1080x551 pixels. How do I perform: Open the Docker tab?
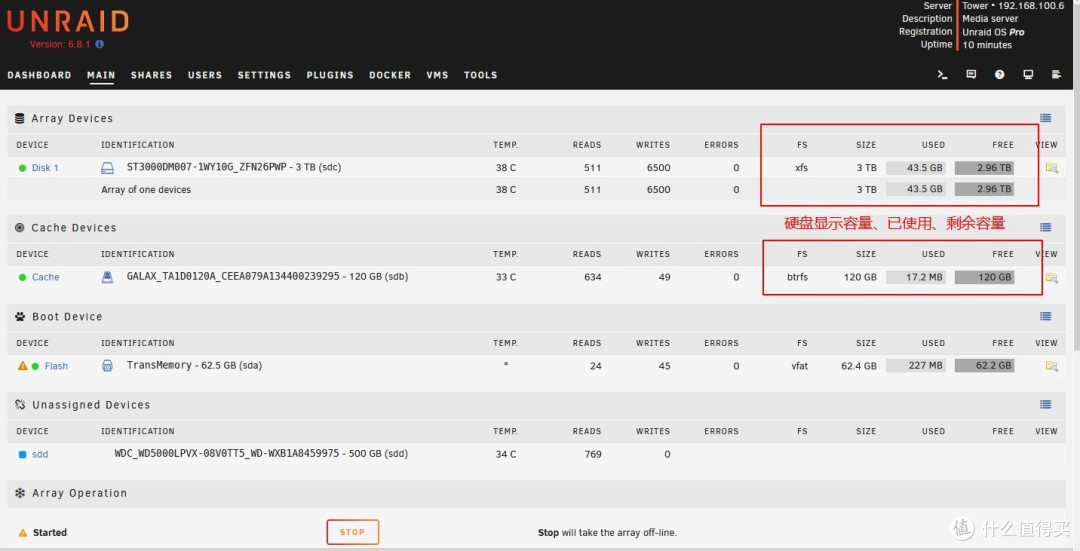(x=390, y=75)
